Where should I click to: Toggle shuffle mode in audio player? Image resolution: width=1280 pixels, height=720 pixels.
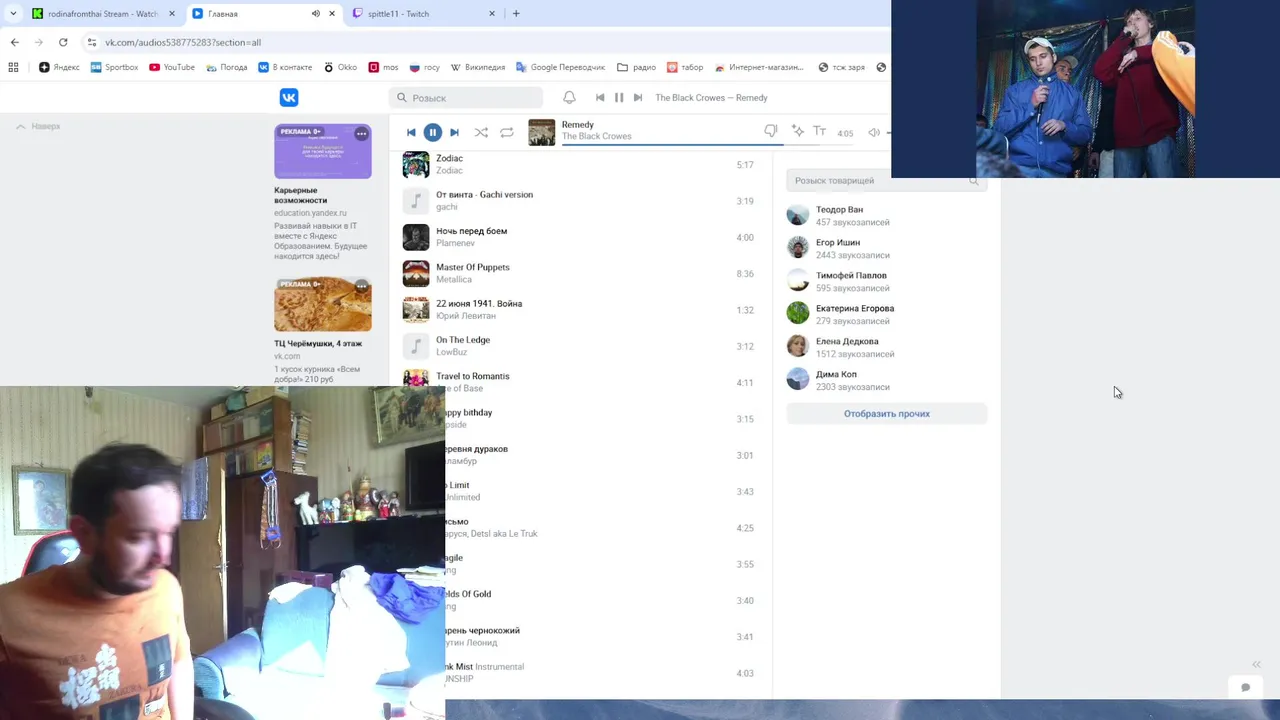pyautogui.click(x=481, y=132)
